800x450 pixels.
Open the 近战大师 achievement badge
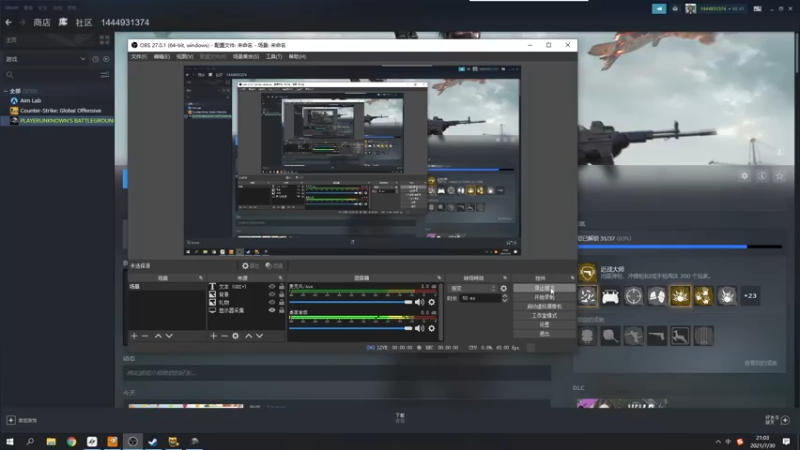[x=587, y=272]
